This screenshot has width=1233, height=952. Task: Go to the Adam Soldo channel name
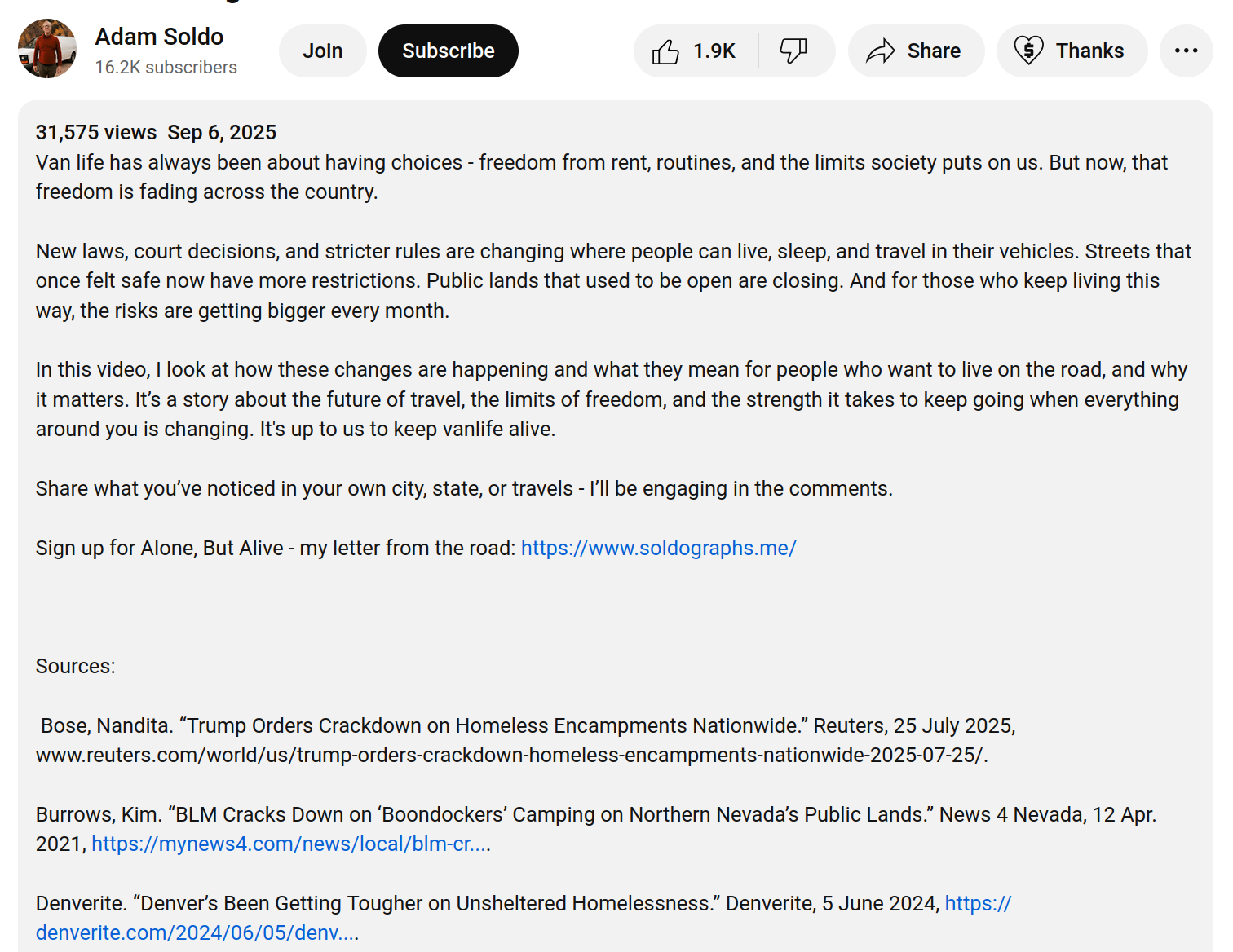(159, 37)
